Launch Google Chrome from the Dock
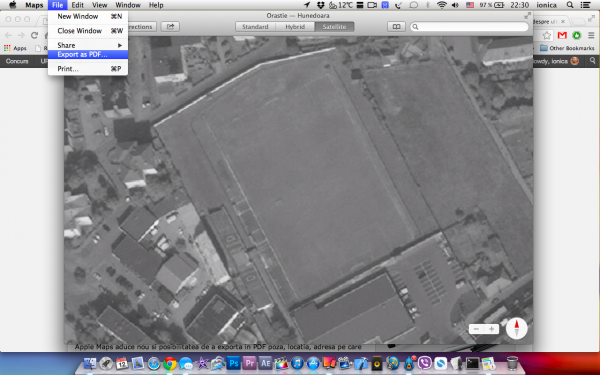Screen dimensions: 600x375 [x=170, y=363]
